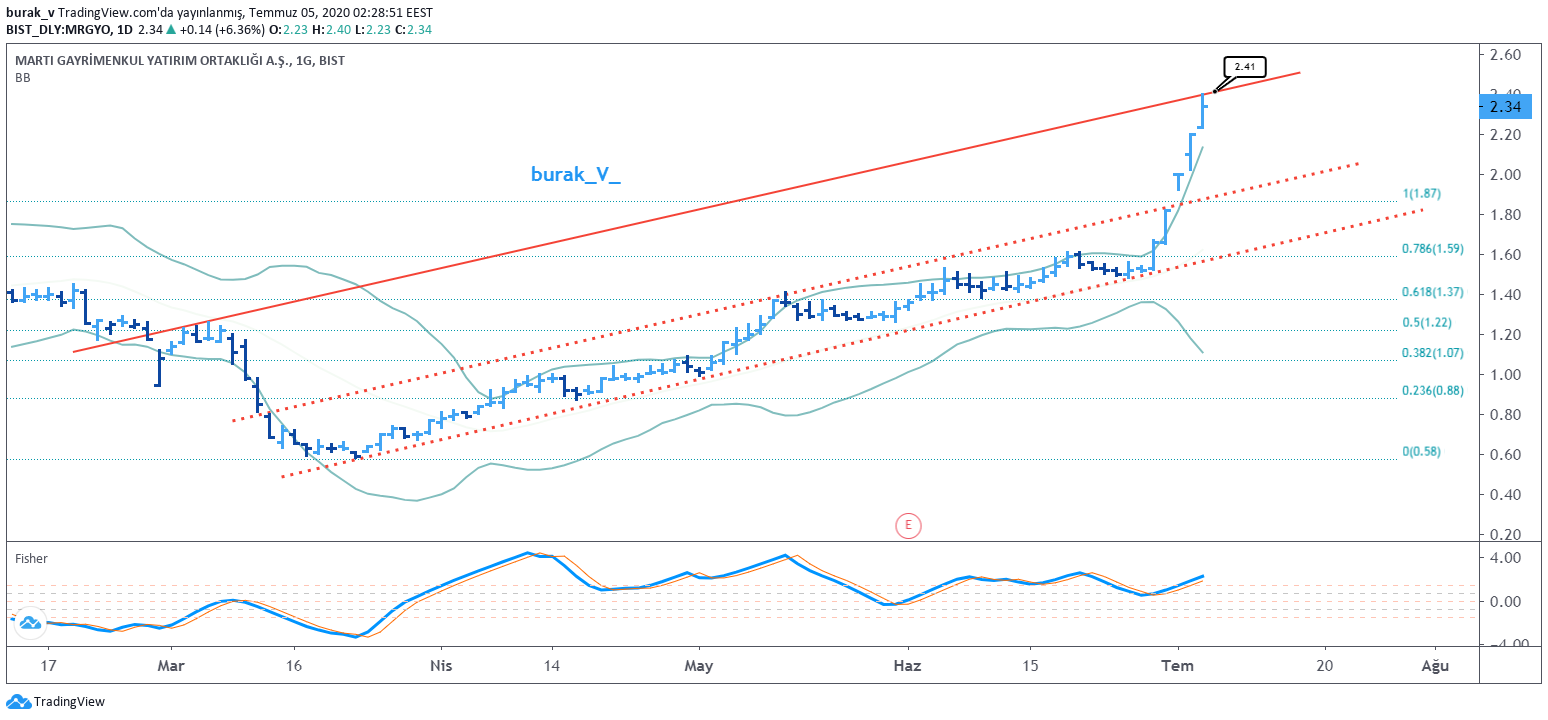This screenshot has height=720, width=1548.
Task: Click the burak_V_ text annotation
Action: pos(575,174)
